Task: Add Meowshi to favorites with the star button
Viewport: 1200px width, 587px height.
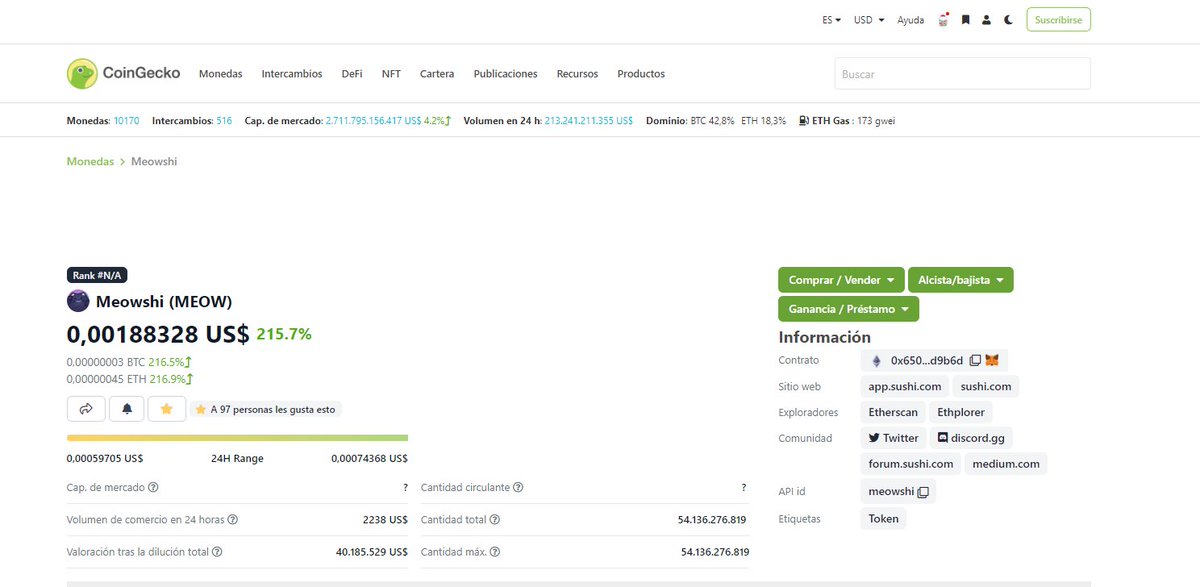Action: pyautogui.click(x=166, y=409)
